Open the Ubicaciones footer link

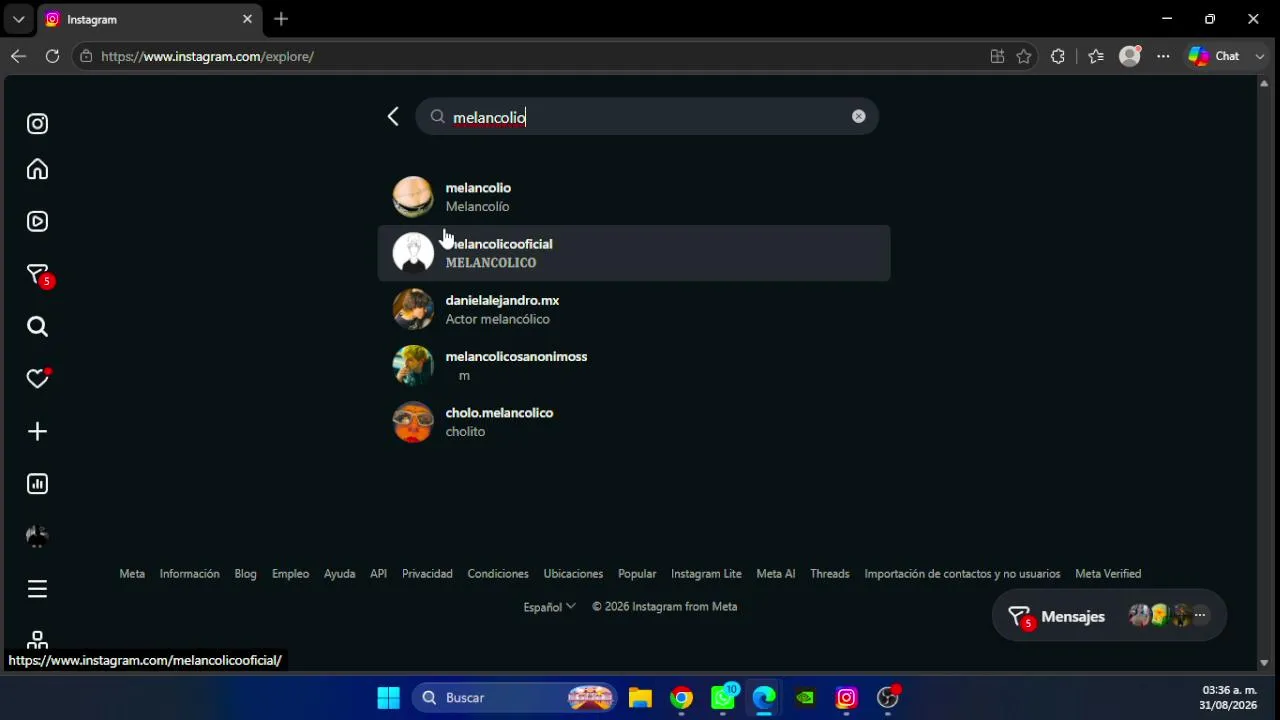573,574
